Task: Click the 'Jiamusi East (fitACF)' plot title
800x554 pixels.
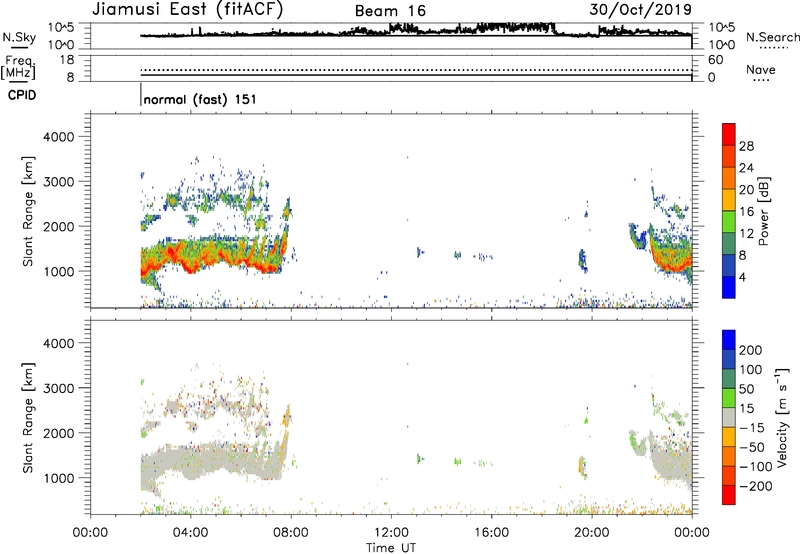Action: (187, 9)
